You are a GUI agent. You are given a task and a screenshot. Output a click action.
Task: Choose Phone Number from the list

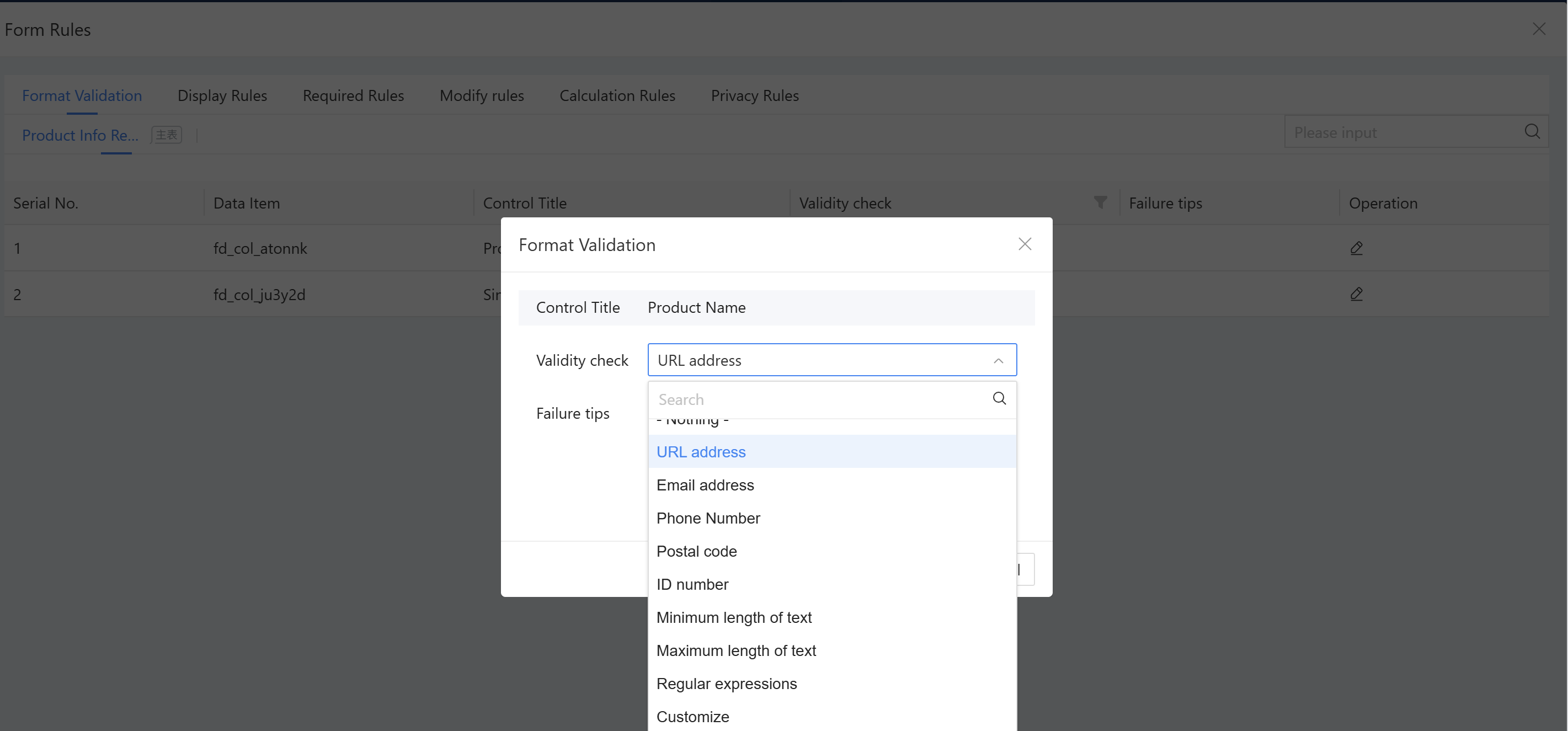coord(708,518)
